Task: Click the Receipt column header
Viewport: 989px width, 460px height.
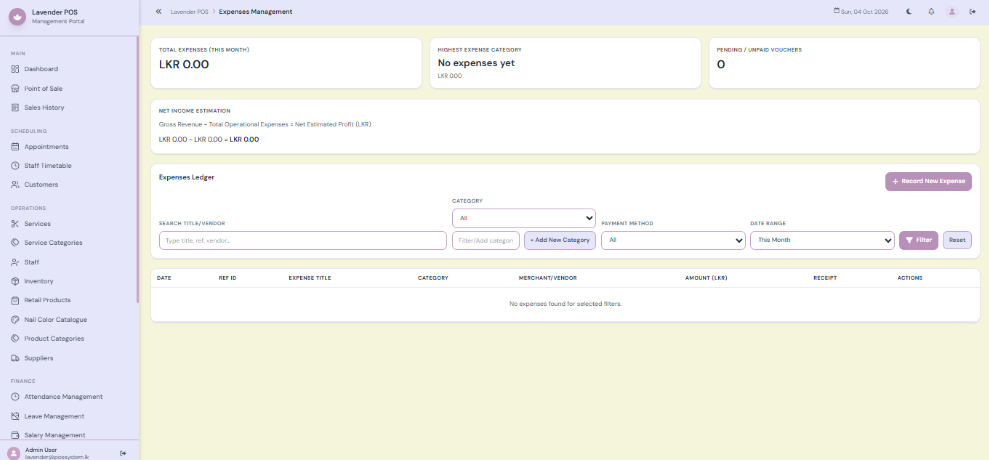Action: click(x=825, y=278)
